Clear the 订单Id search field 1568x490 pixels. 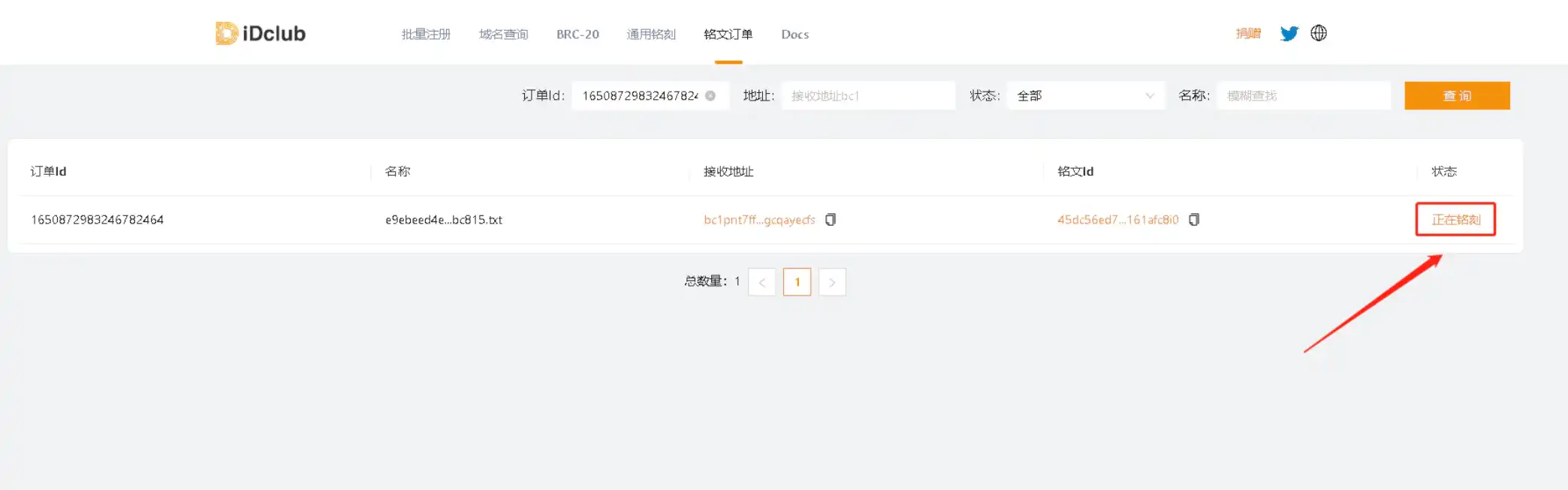coord(710,96)
